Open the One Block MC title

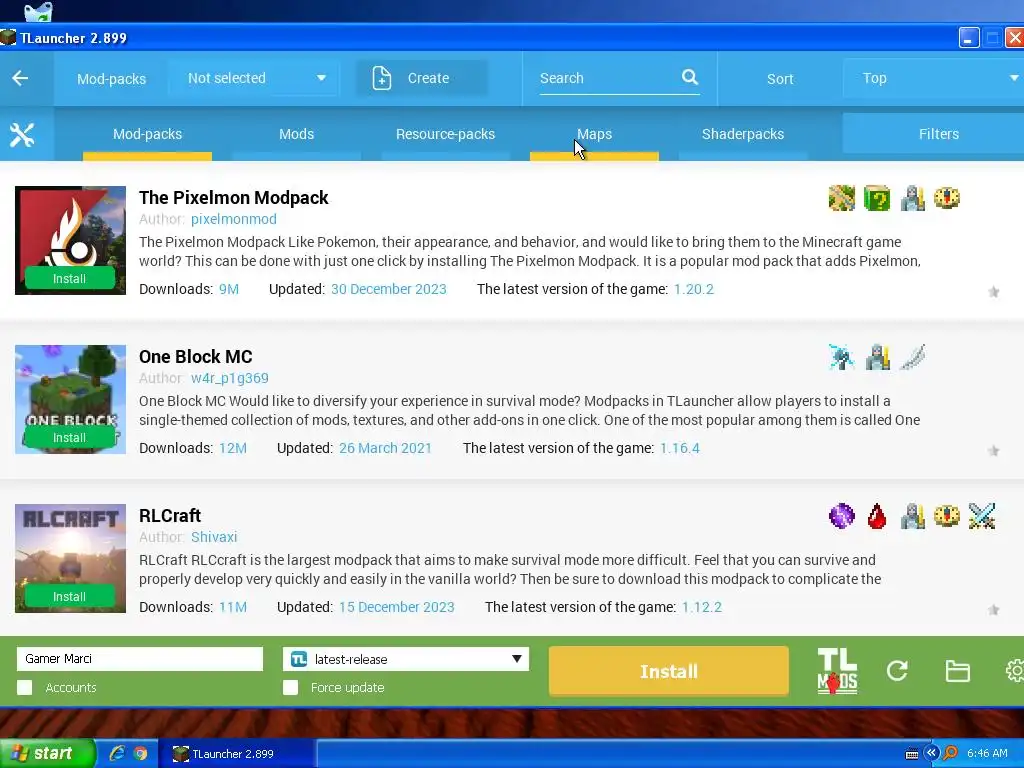(x=196, y=357)
